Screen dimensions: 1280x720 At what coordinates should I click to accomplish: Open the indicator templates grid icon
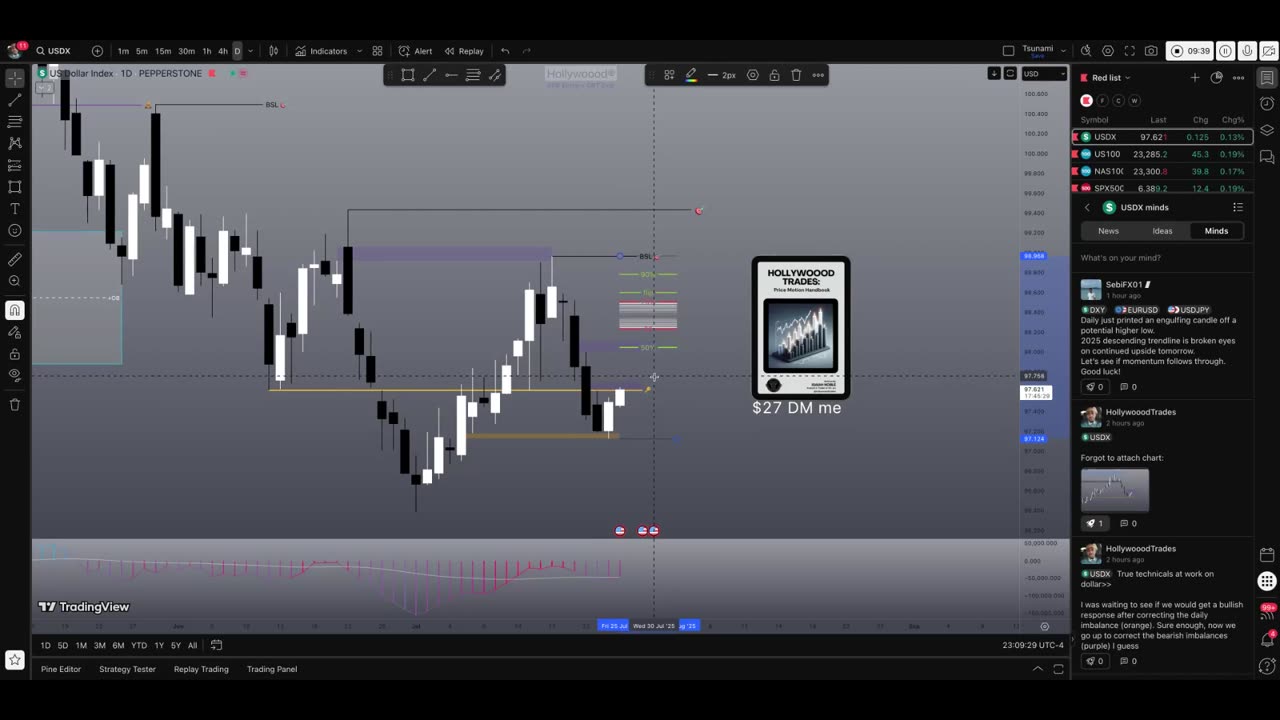377,51
